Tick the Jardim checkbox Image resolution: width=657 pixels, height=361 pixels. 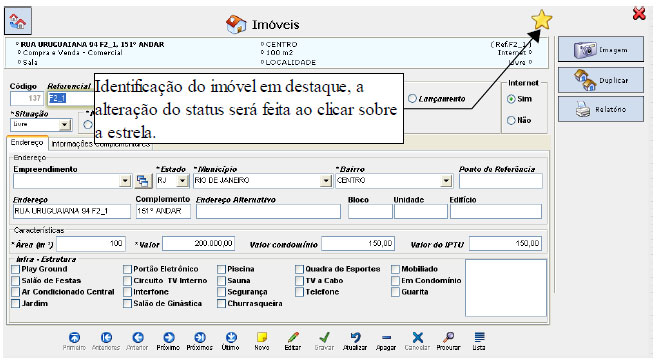tap(16, 304)
